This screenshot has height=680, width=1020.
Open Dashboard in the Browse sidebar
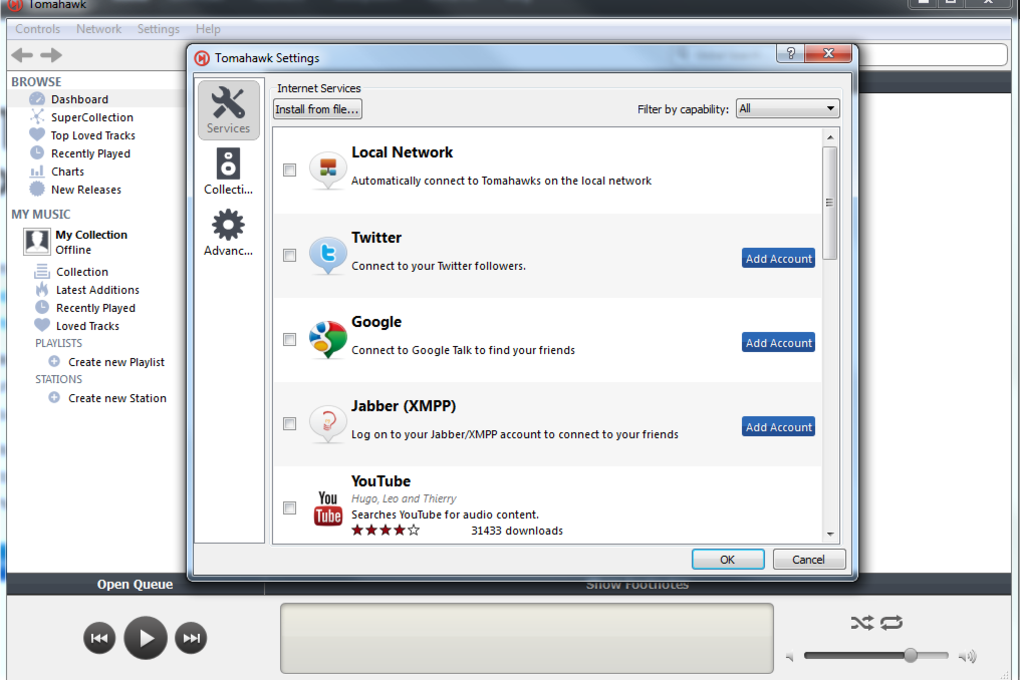[79, 99]
